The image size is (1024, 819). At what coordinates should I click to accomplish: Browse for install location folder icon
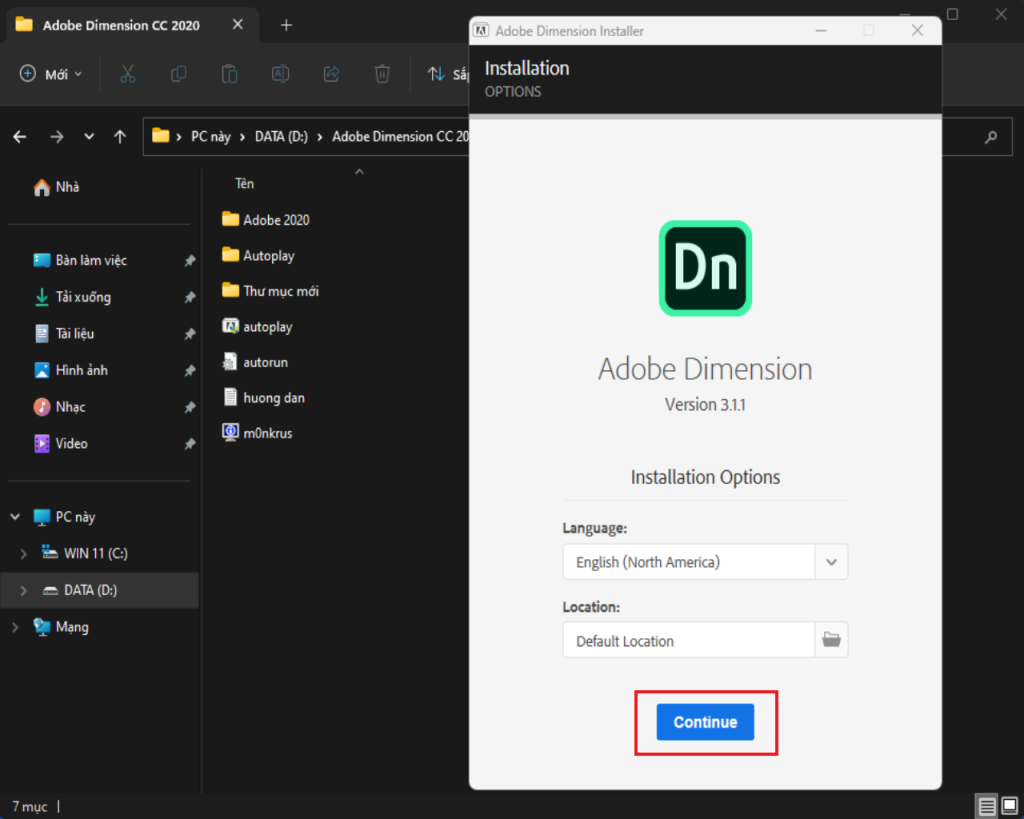(x=831, y=639)
